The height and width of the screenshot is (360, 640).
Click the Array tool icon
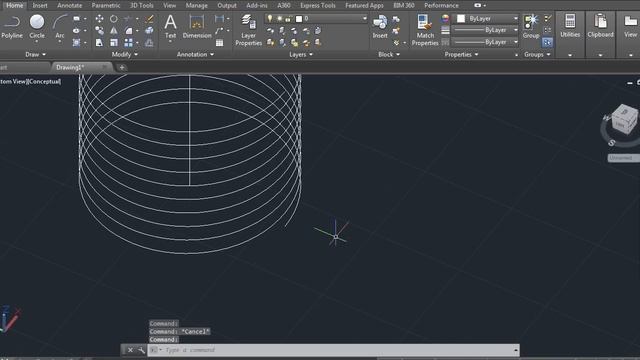pyautogui.click(x=129, y=42)
